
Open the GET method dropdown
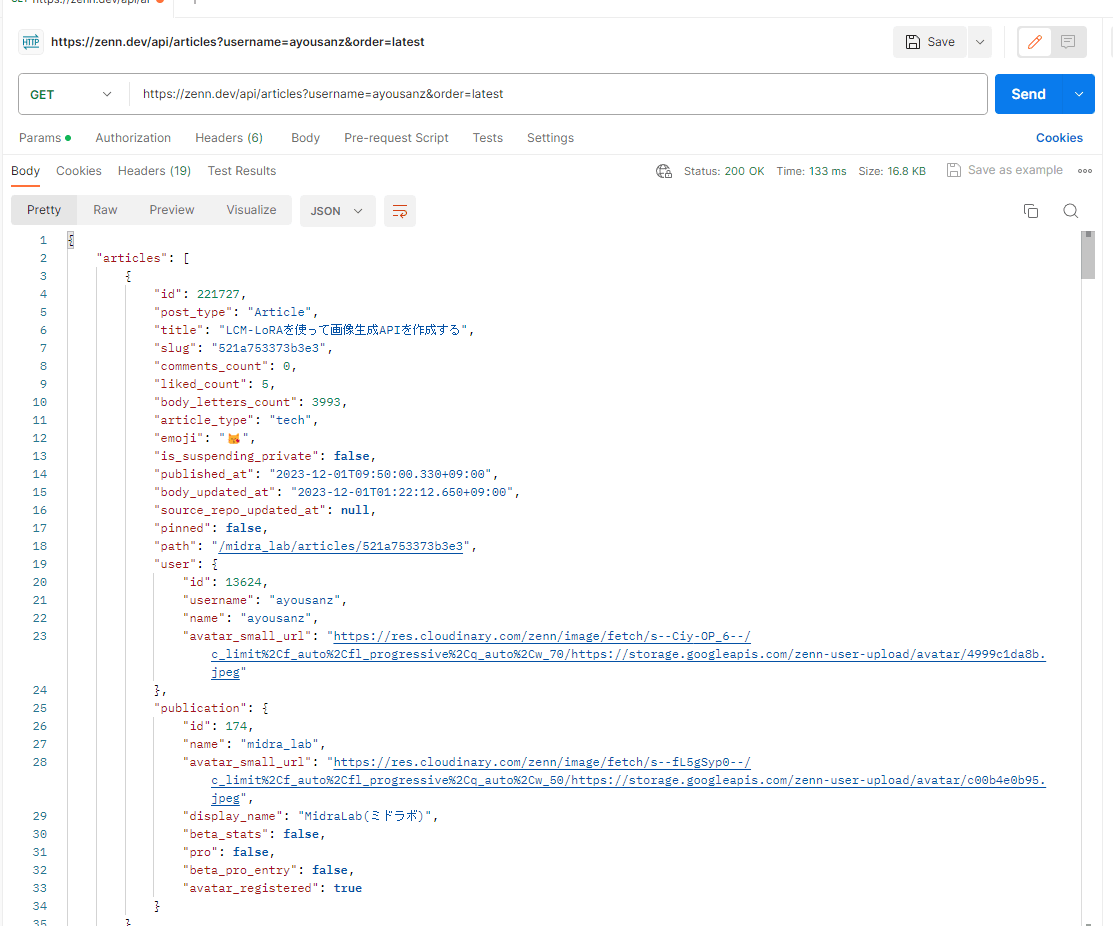point(71,94)
